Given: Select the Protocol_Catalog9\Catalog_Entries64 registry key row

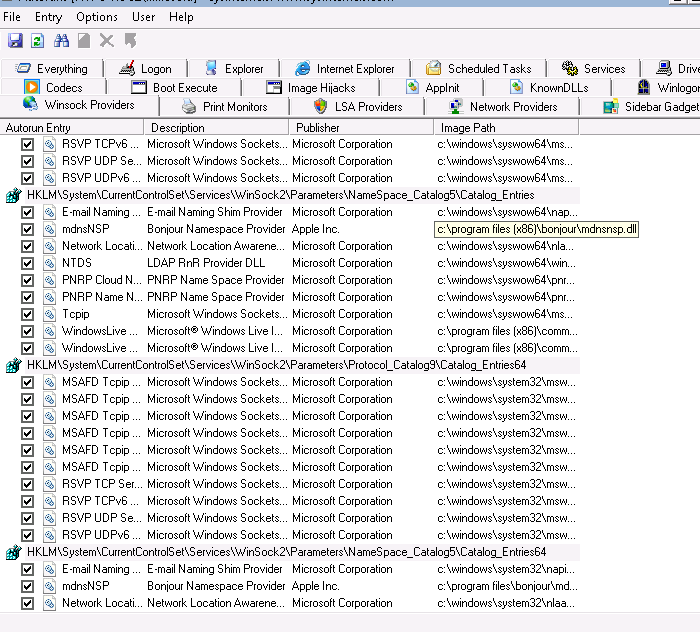Looking at the screenshot, I should (x=290, y=366).
